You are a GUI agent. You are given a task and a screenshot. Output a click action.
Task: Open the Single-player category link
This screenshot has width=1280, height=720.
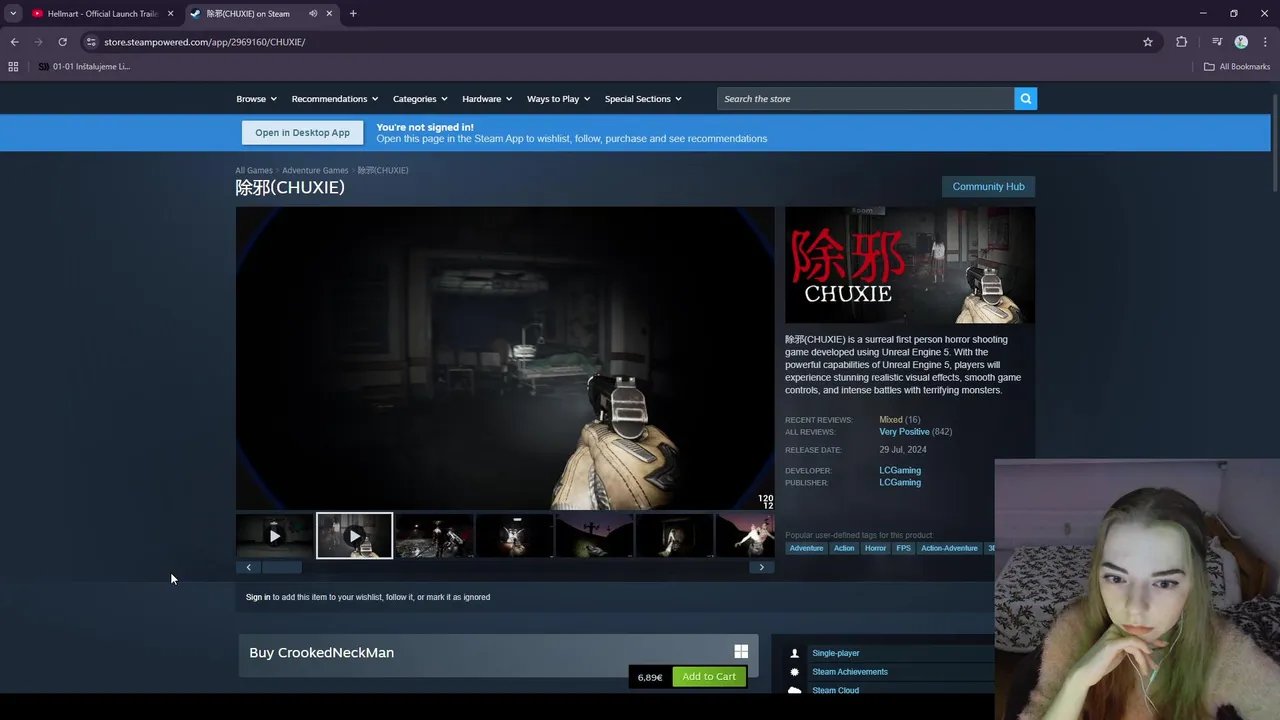(835, 653)
